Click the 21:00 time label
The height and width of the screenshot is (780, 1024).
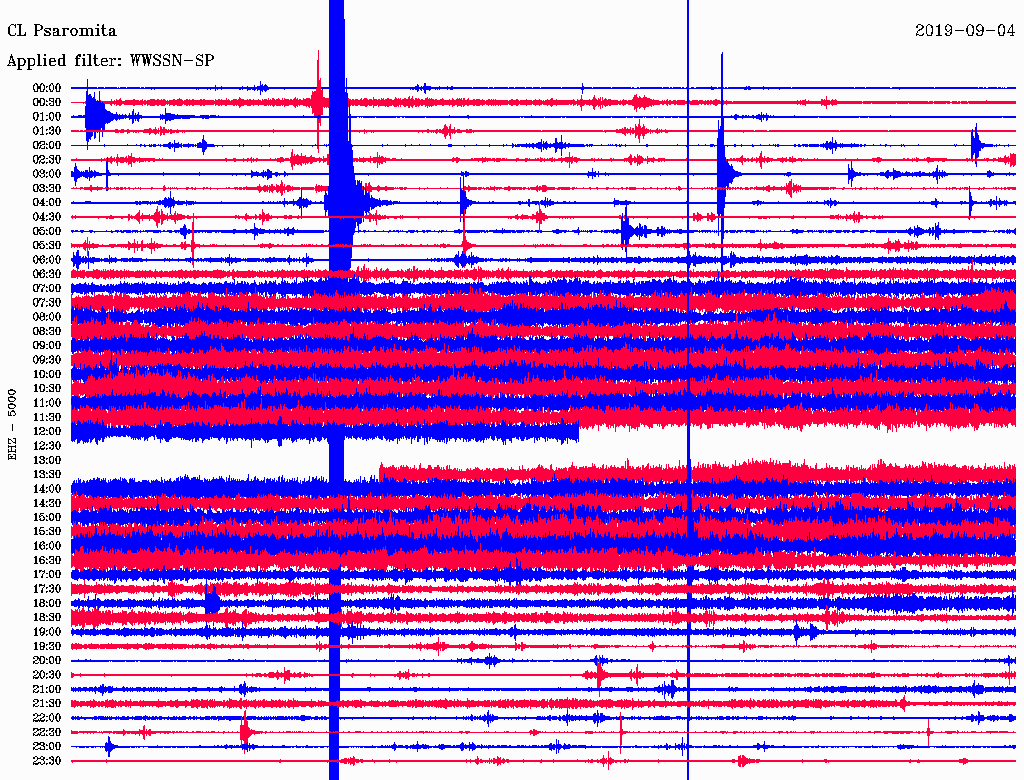(x=47, y=690)
